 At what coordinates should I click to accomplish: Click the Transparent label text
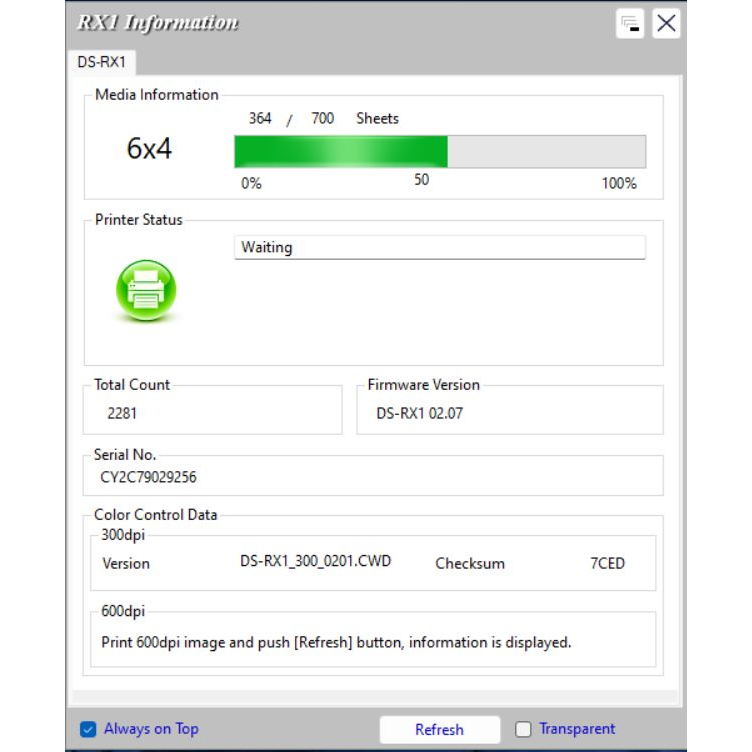[577, 729]
